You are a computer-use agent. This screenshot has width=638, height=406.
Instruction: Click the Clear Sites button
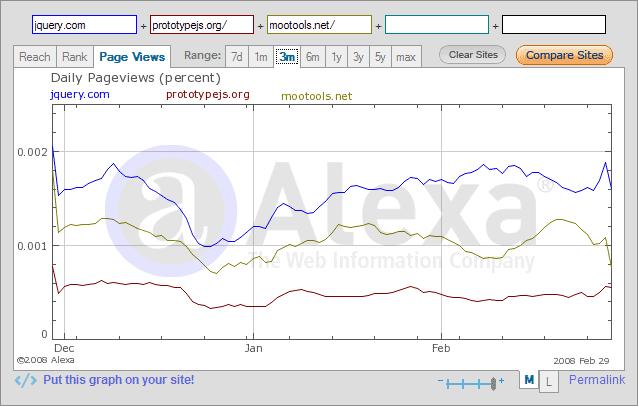tap(473, 55)
